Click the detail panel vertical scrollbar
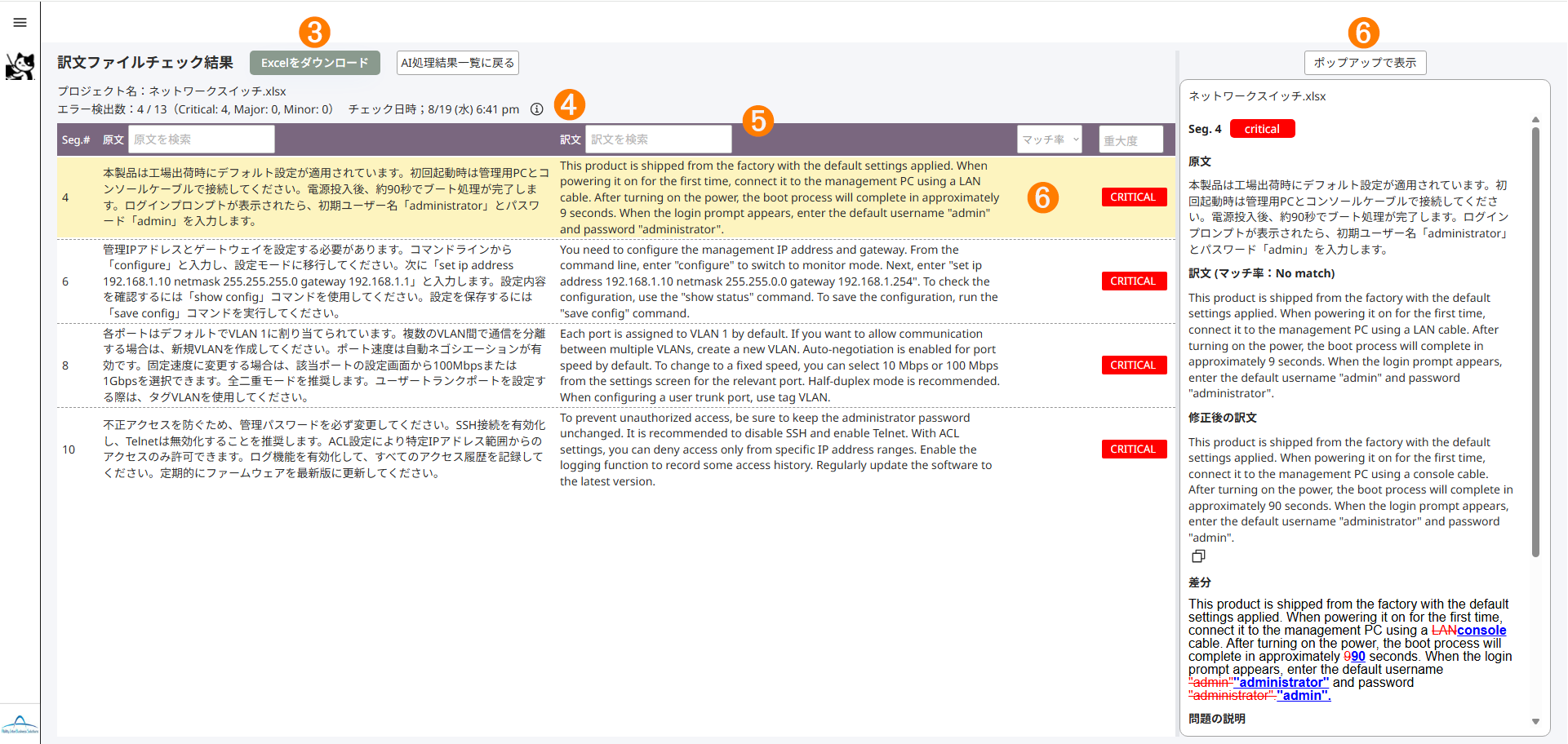The image size is (1568, 744). pyautogui.click(x=1535, y=343)
